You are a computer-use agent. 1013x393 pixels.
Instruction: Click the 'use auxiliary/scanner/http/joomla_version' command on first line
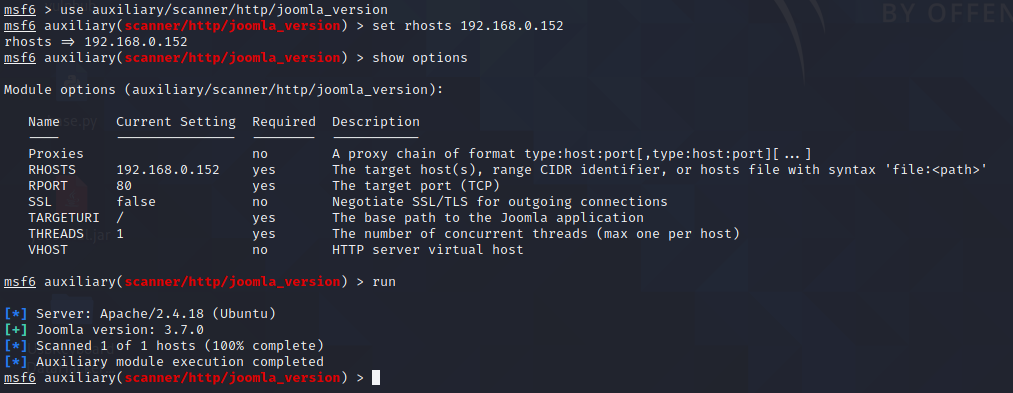(x=224, y=10)
